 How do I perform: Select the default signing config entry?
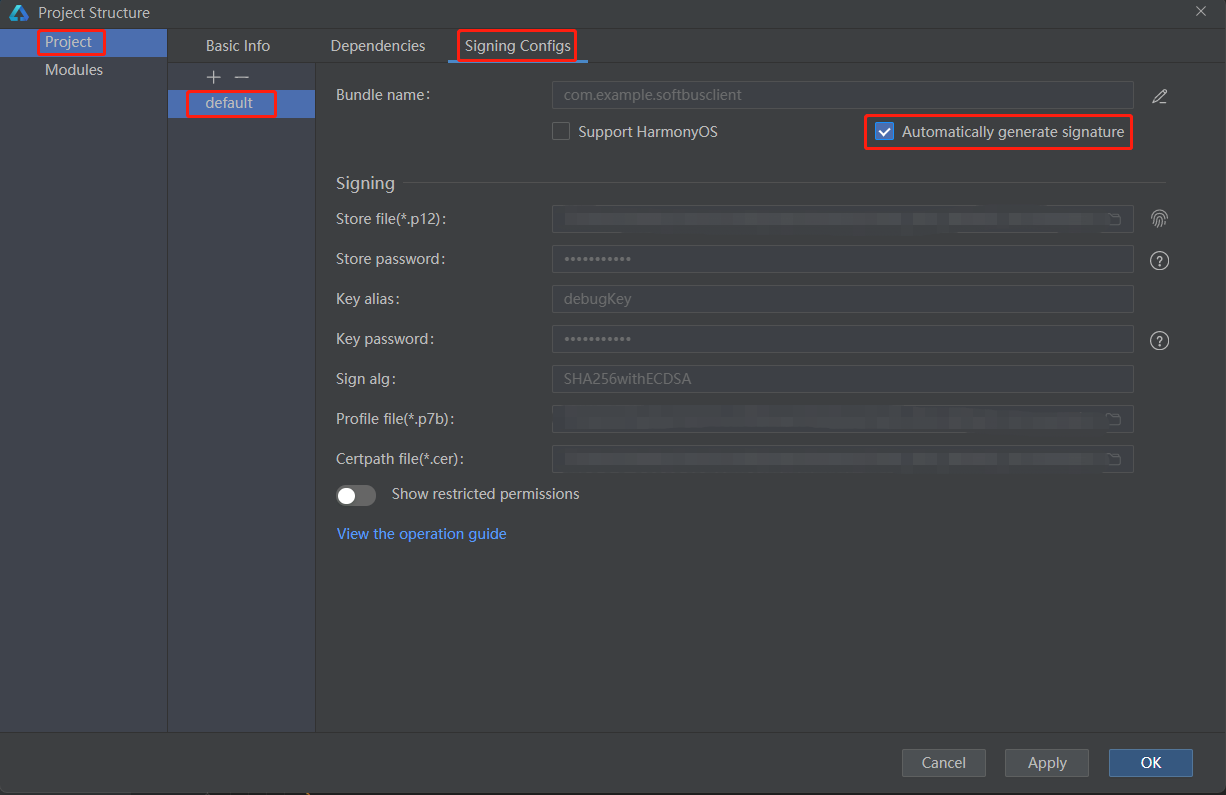pos(229,103)
